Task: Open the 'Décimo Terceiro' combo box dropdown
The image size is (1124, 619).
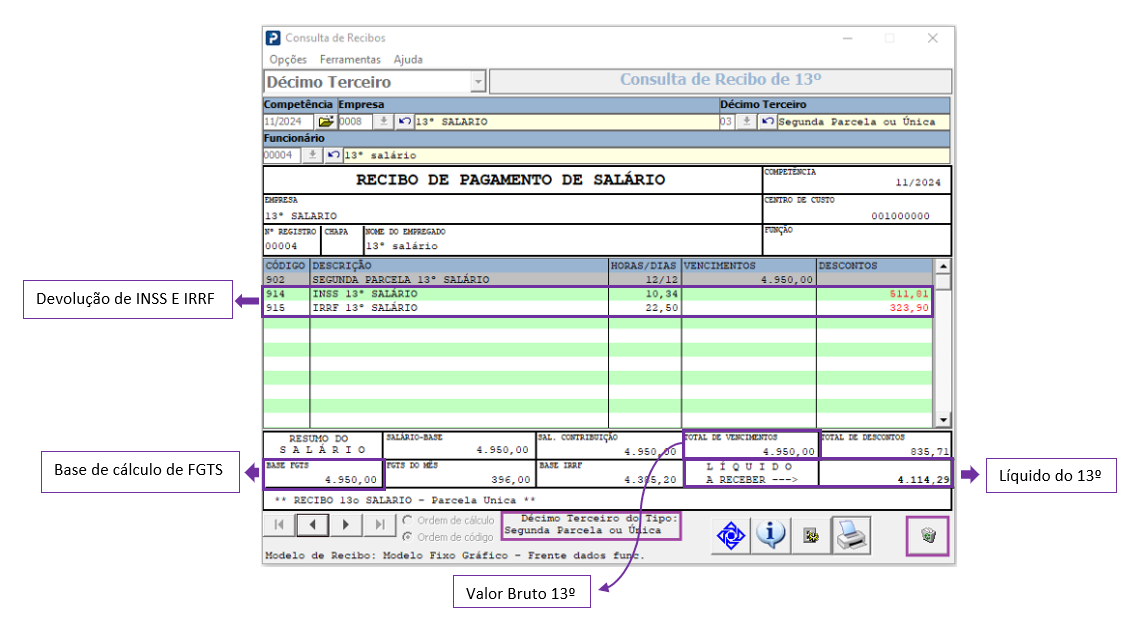Action: (x=478, y=82)
